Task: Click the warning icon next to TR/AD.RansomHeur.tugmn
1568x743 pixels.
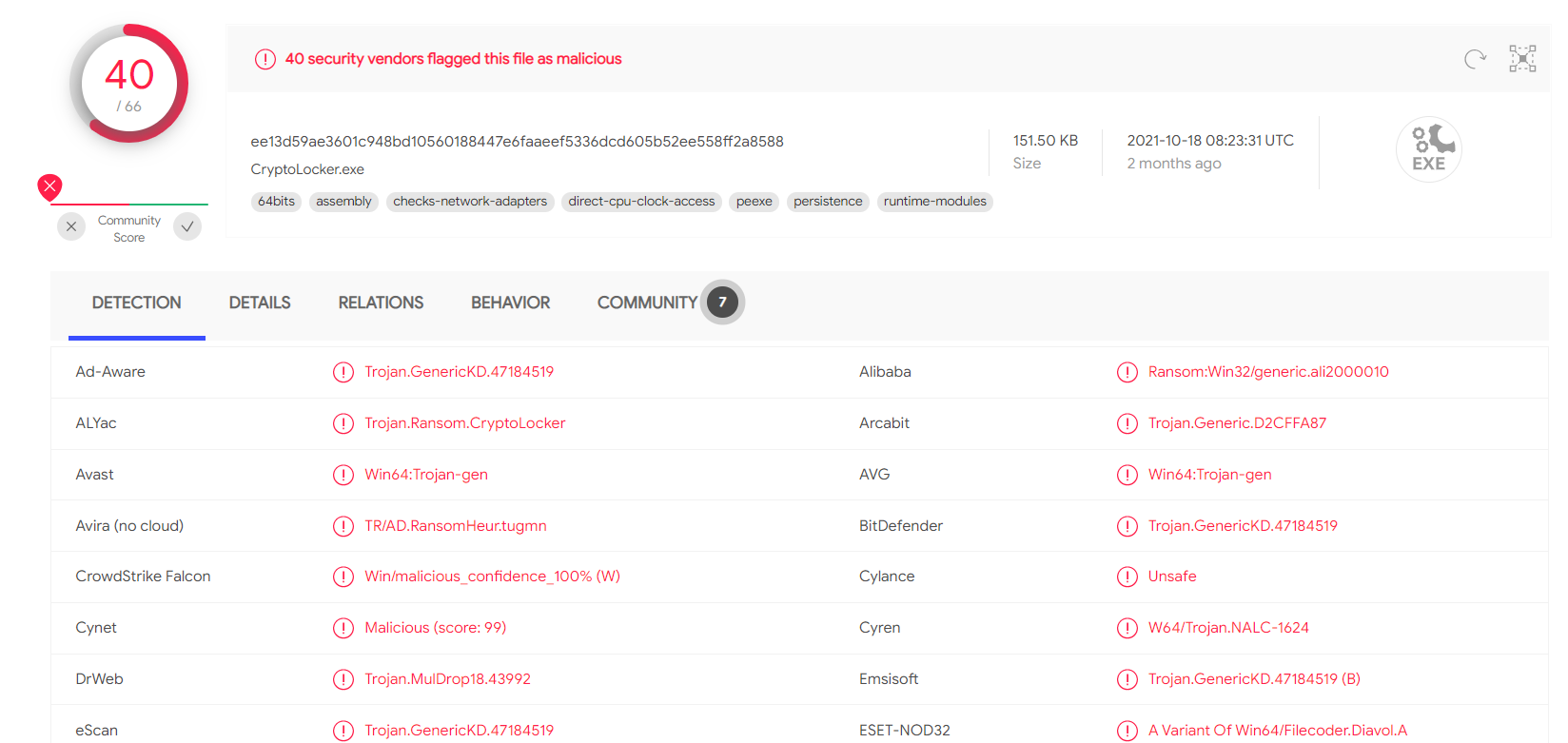Action: point(343,526)
